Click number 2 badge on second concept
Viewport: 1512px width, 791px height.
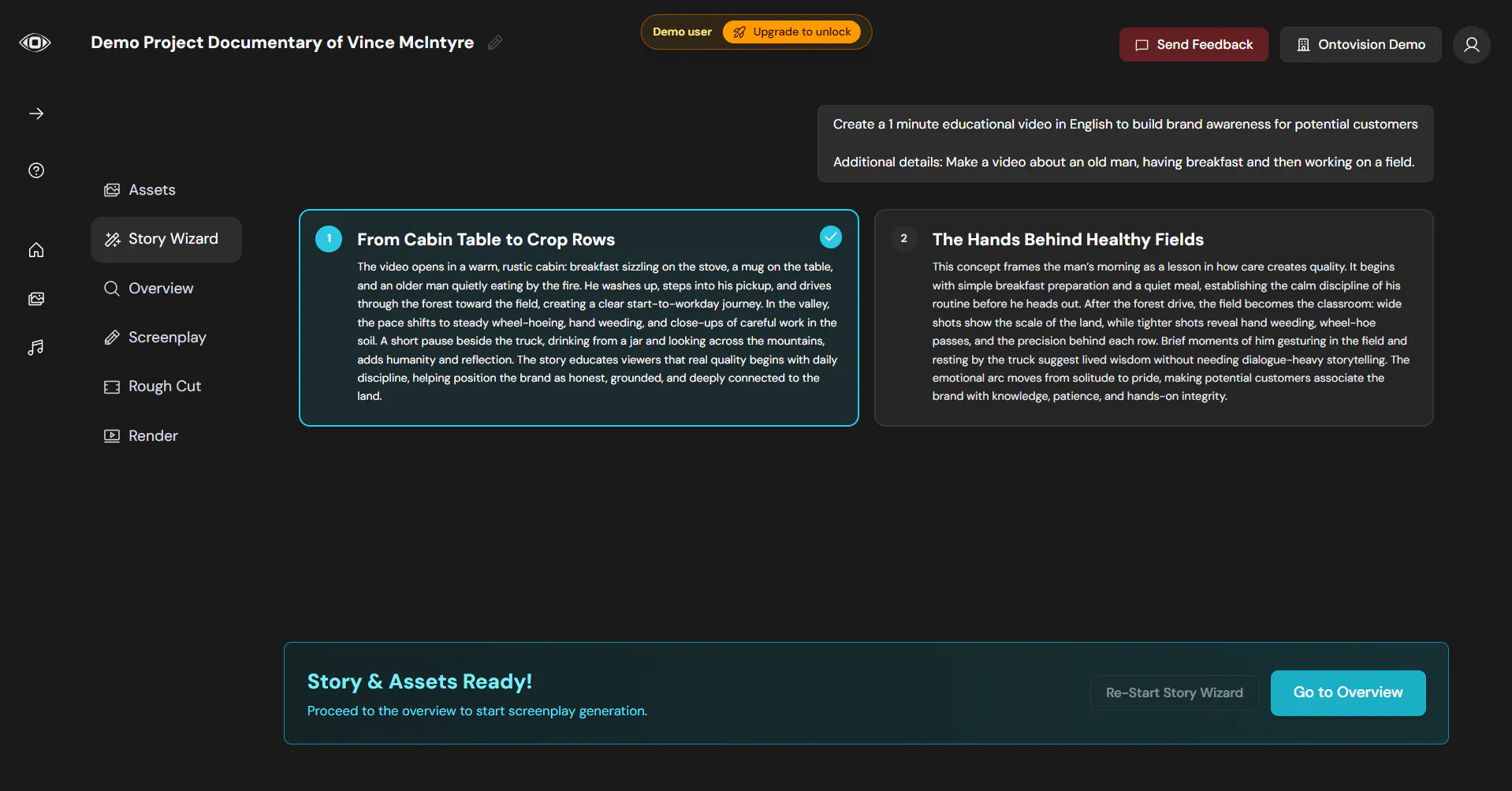(903, 239)
